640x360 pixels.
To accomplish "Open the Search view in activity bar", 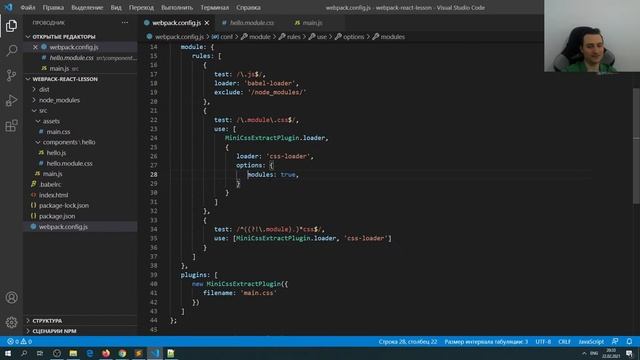I will [11, 51].
